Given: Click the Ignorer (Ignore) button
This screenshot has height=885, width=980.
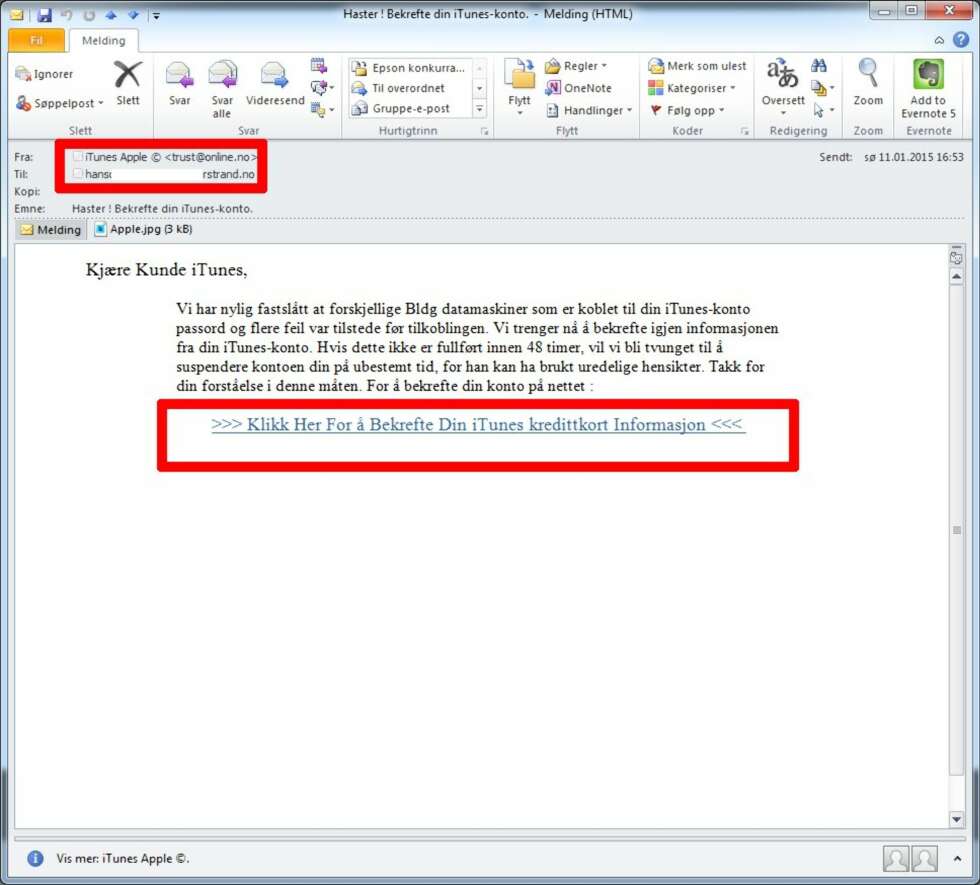Looking at the screenshot, I should point(44,74).
